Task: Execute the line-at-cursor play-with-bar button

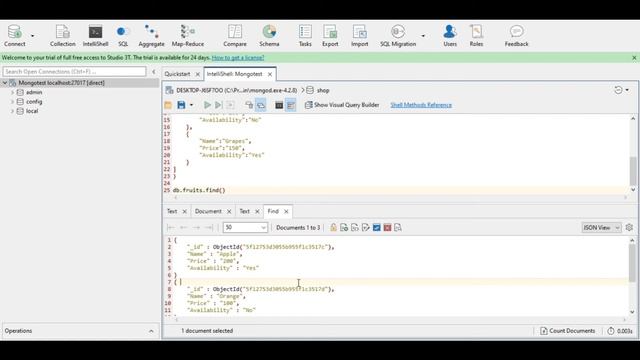Action: tap(218, 105)
